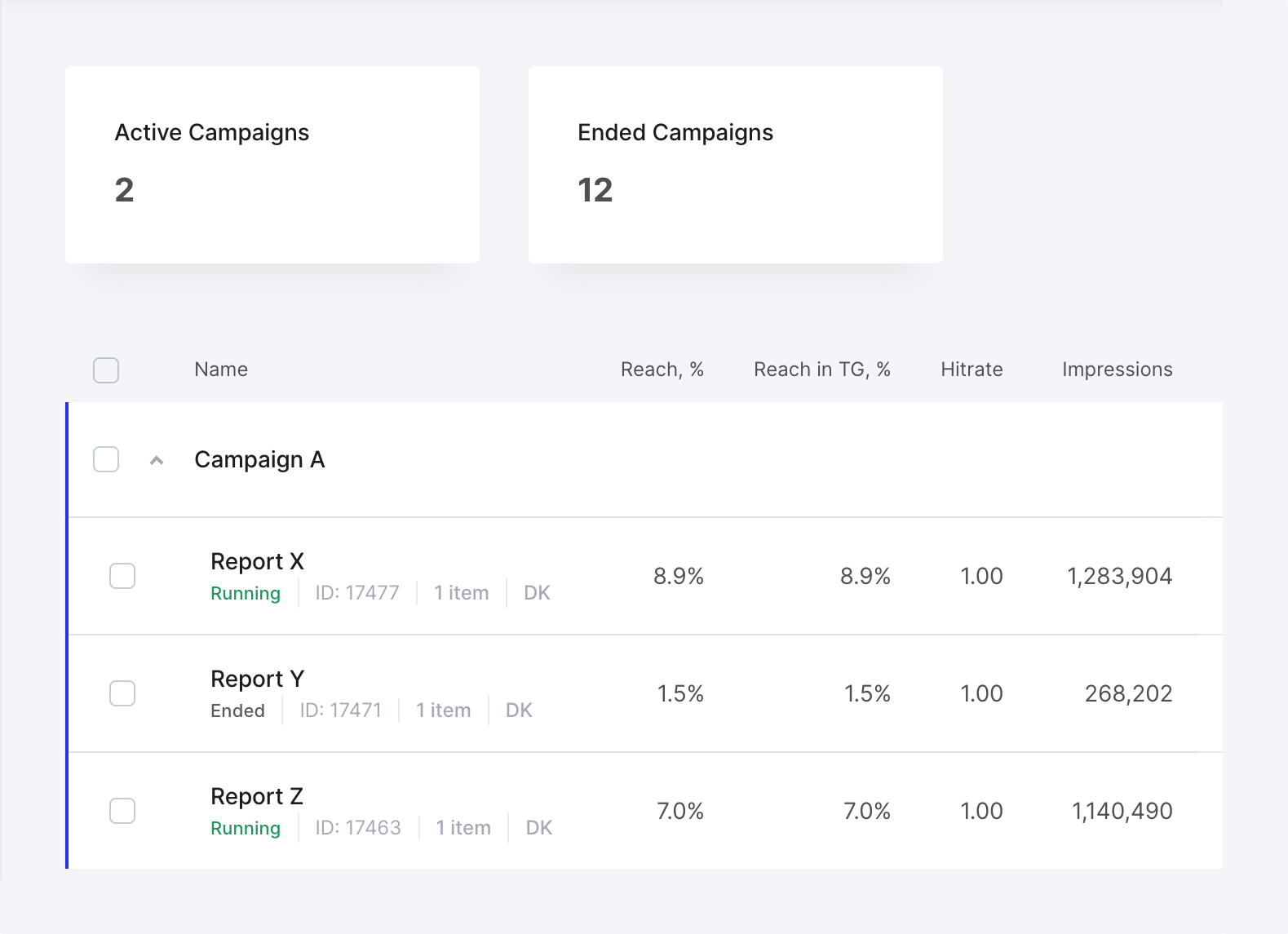Check the Campaign A row checkbox
This screenshot has height=934, width=1288.
click(x=106, y=459)
